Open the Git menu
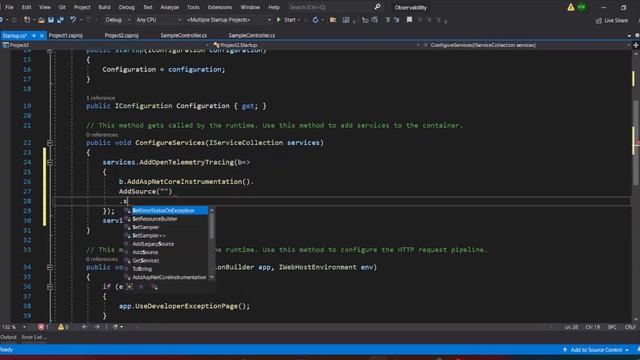 [x=62, y=7]
